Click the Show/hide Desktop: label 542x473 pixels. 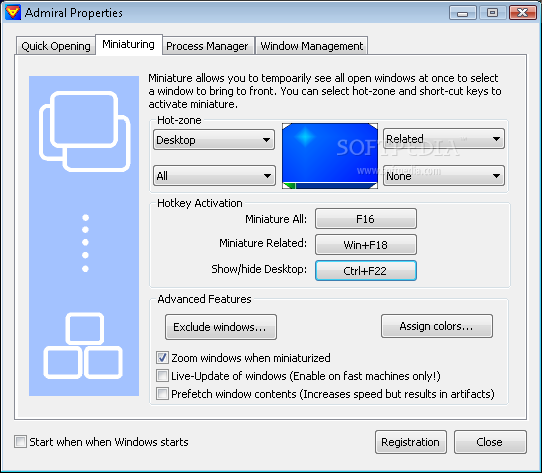(259, 269)
